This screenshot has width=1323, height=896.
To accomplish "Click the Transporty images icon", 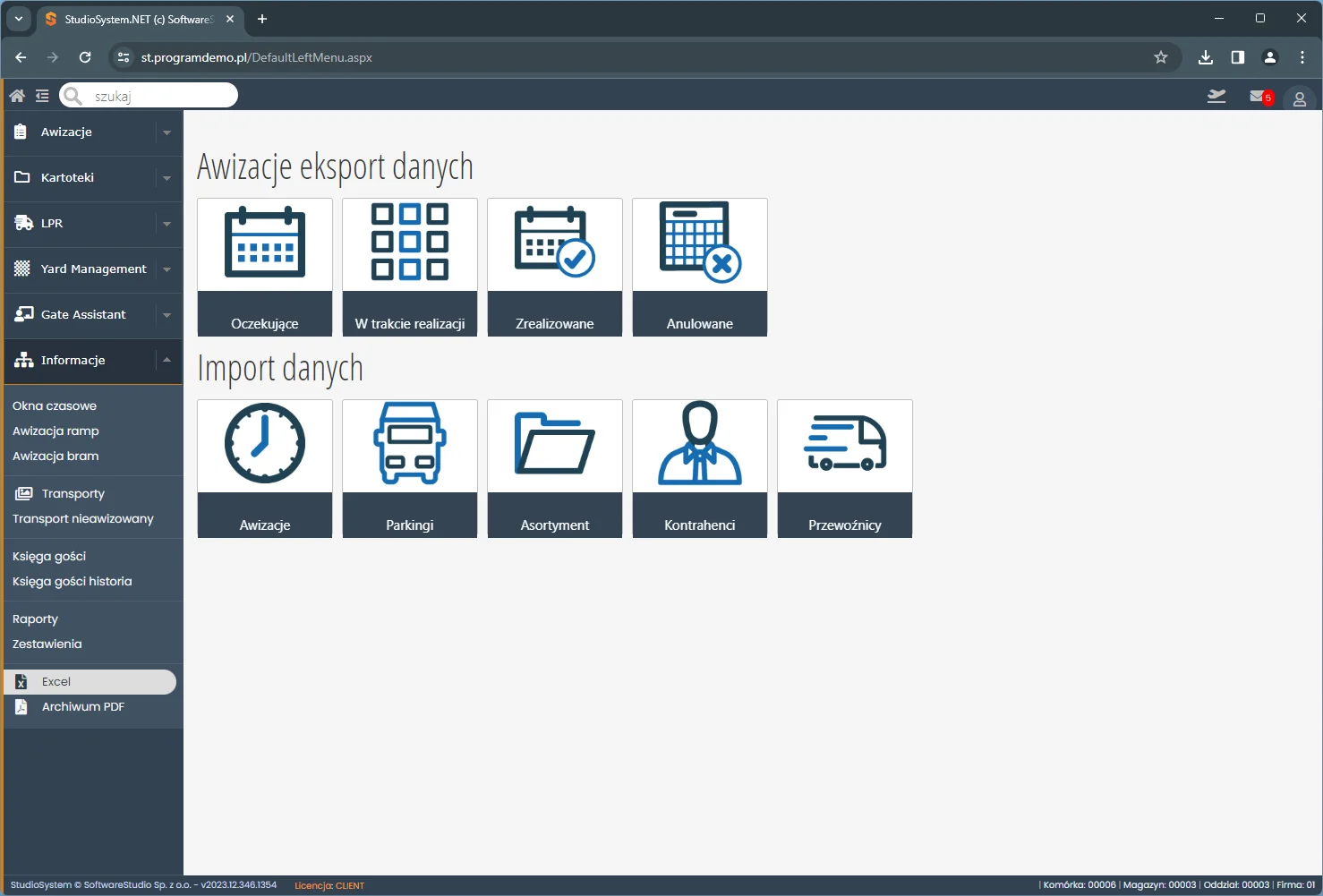I will click(x=23, y=493).
